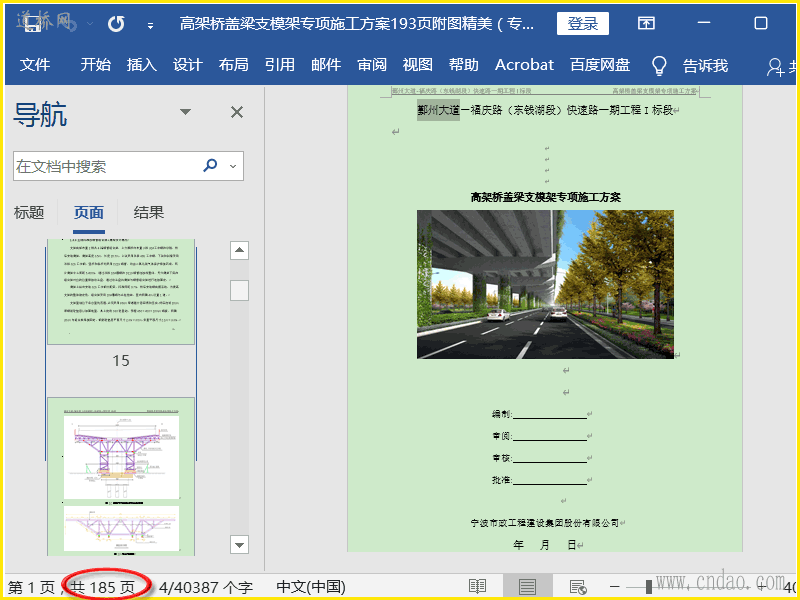Click the 4/40387 个字 word count
Viewport: 800px width, 600px height.
(x=206, y=587)
